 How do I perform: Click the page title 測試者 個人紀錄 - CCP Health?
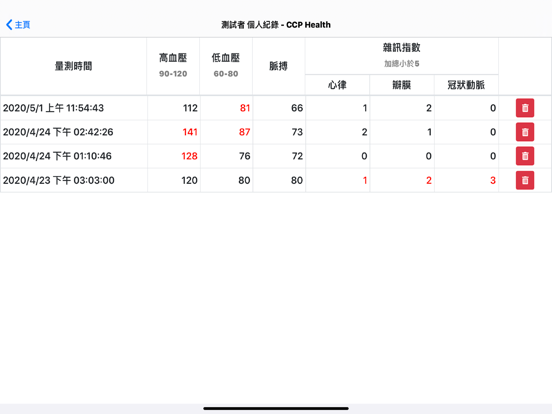pos(276,25)
